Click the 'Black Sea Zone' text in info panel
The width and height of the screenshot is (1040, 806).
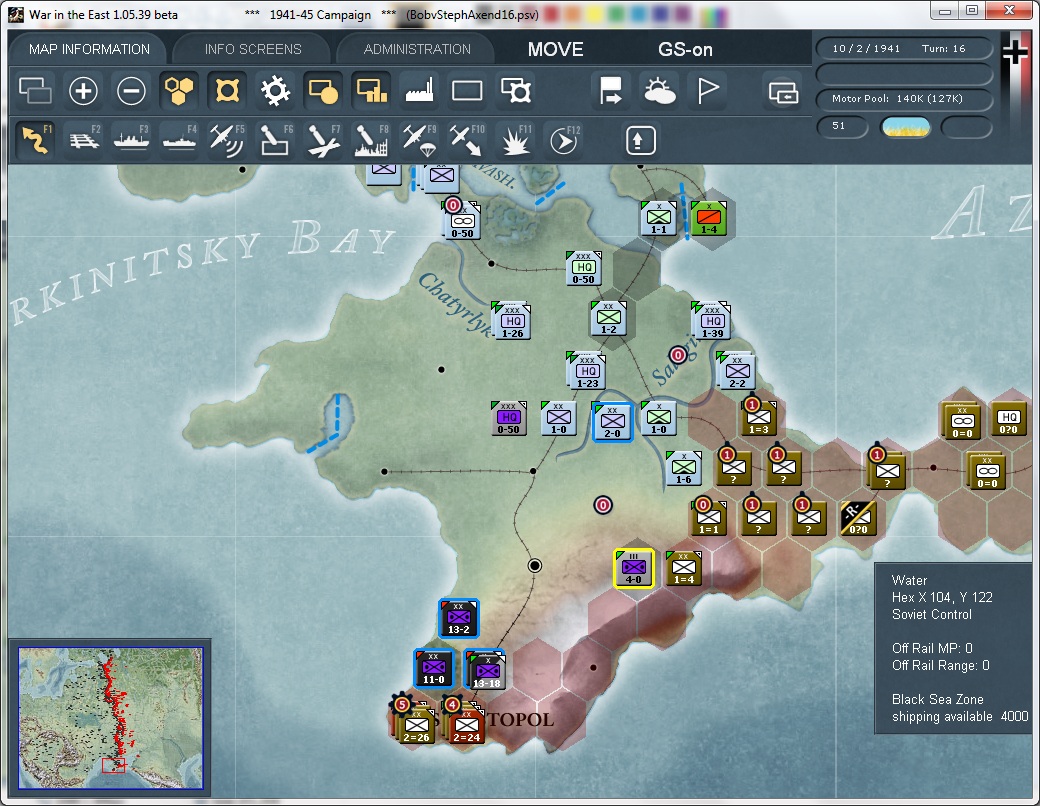[x=938, y=699]
